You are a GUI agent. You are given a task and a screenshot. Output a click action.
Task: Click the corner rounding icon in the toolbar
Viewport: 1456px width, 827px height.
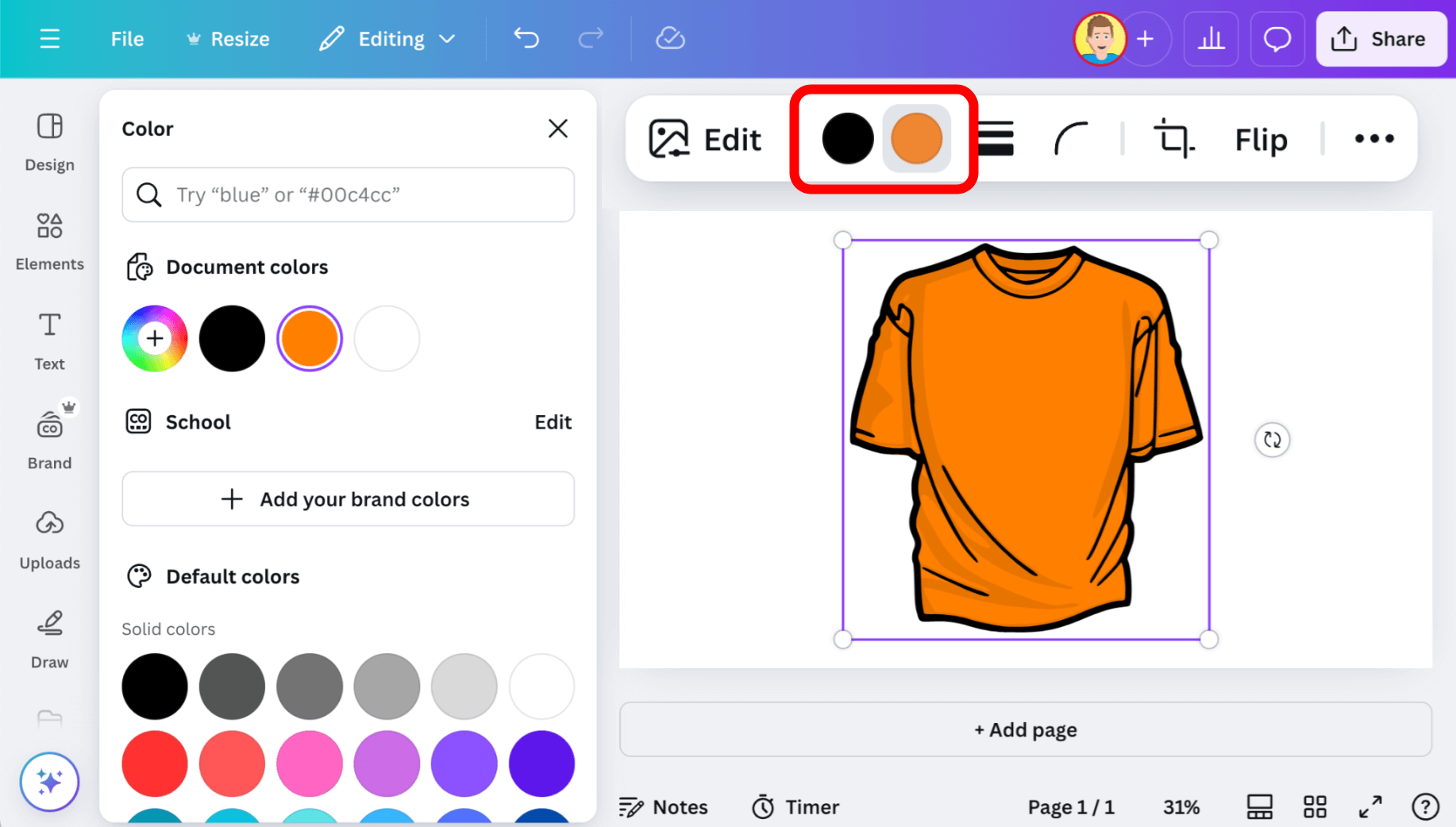click(x=1071, y=139)
